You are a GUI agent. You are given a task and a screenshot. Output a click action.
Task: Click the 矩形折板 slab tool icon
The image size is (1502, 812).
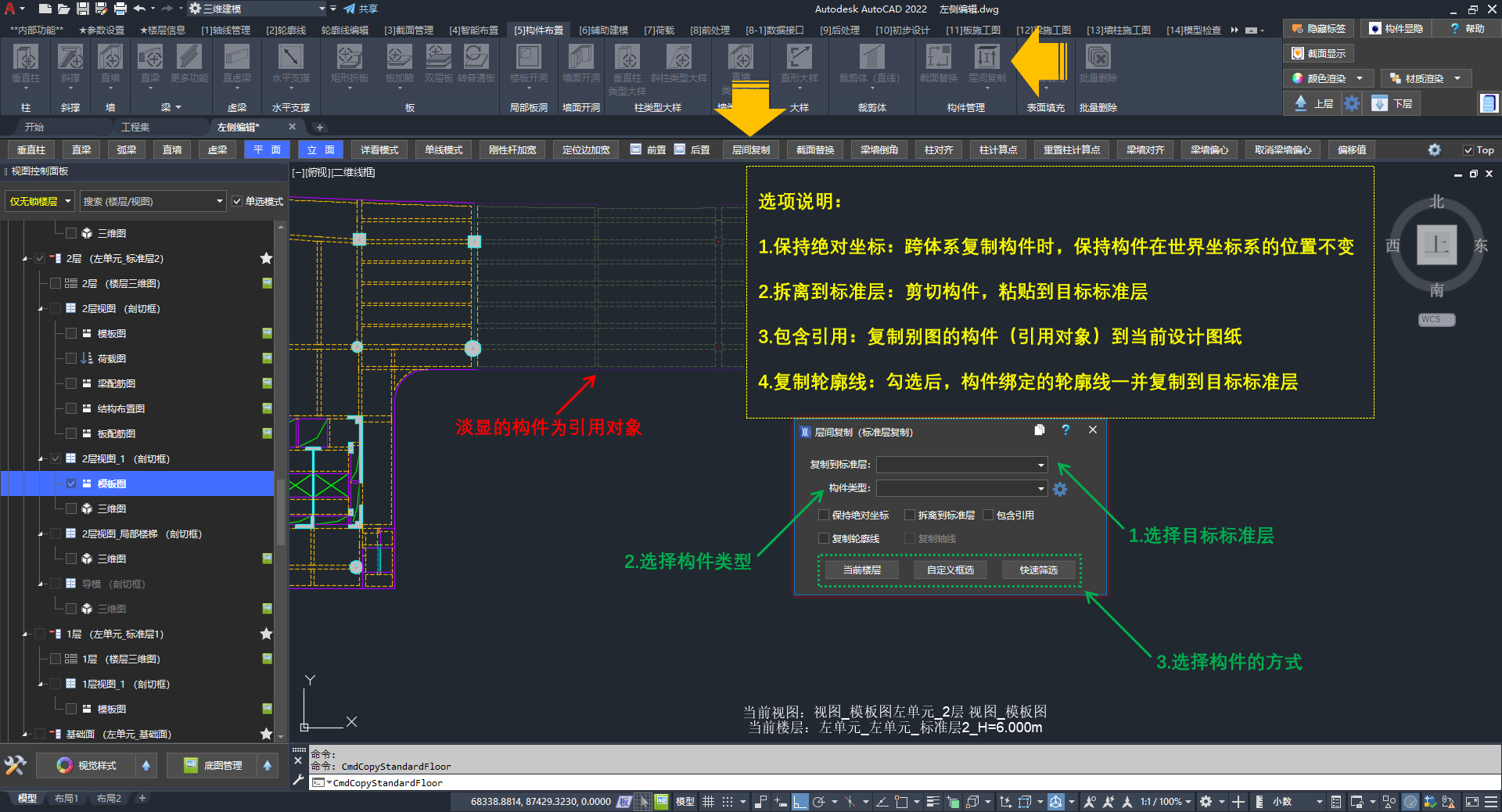click(x=349, y=59)
